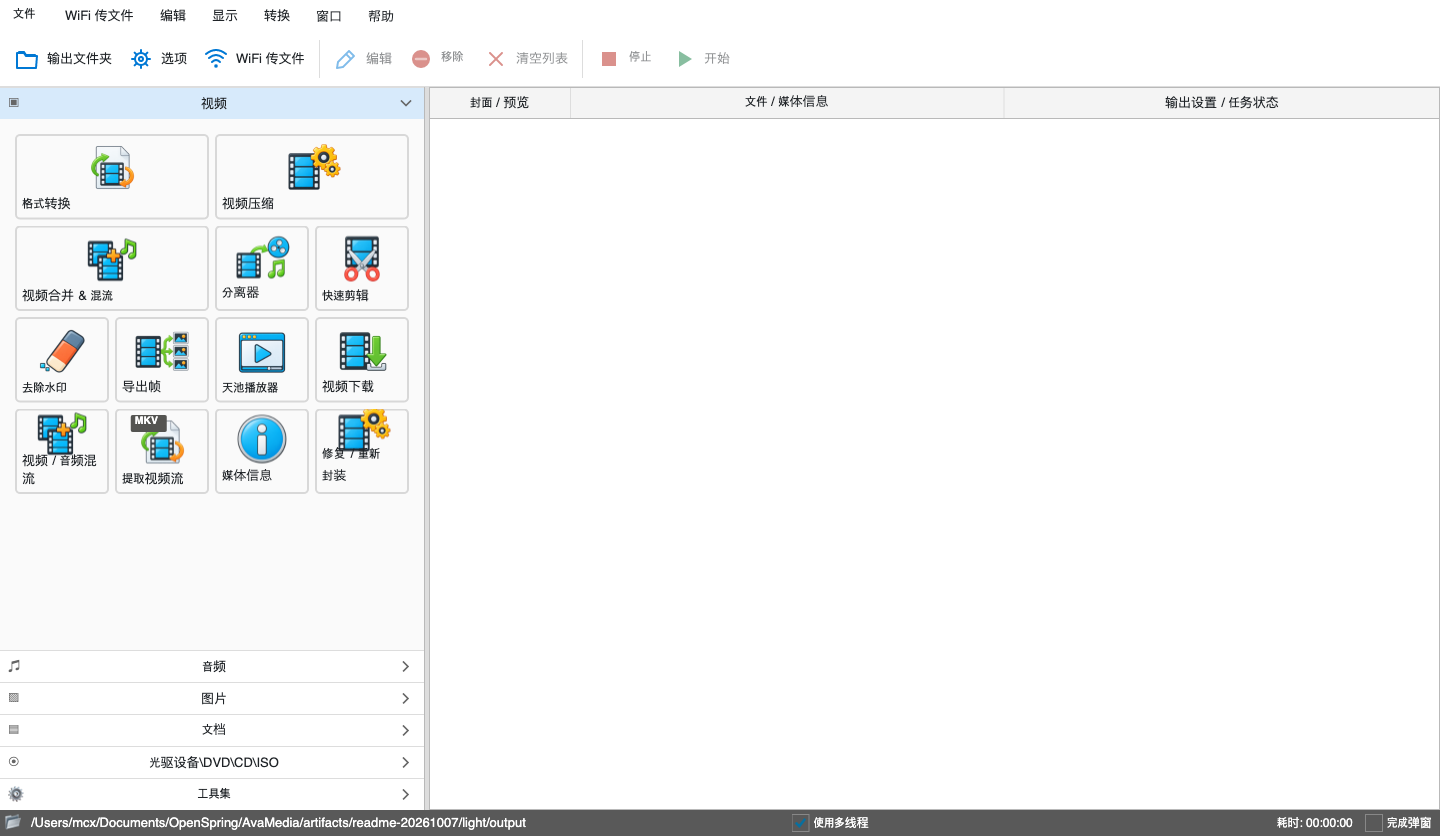Screen dimensions: 1440x836
Task: Open the 导出帧 export frames tool
Action: coord(162,360)
